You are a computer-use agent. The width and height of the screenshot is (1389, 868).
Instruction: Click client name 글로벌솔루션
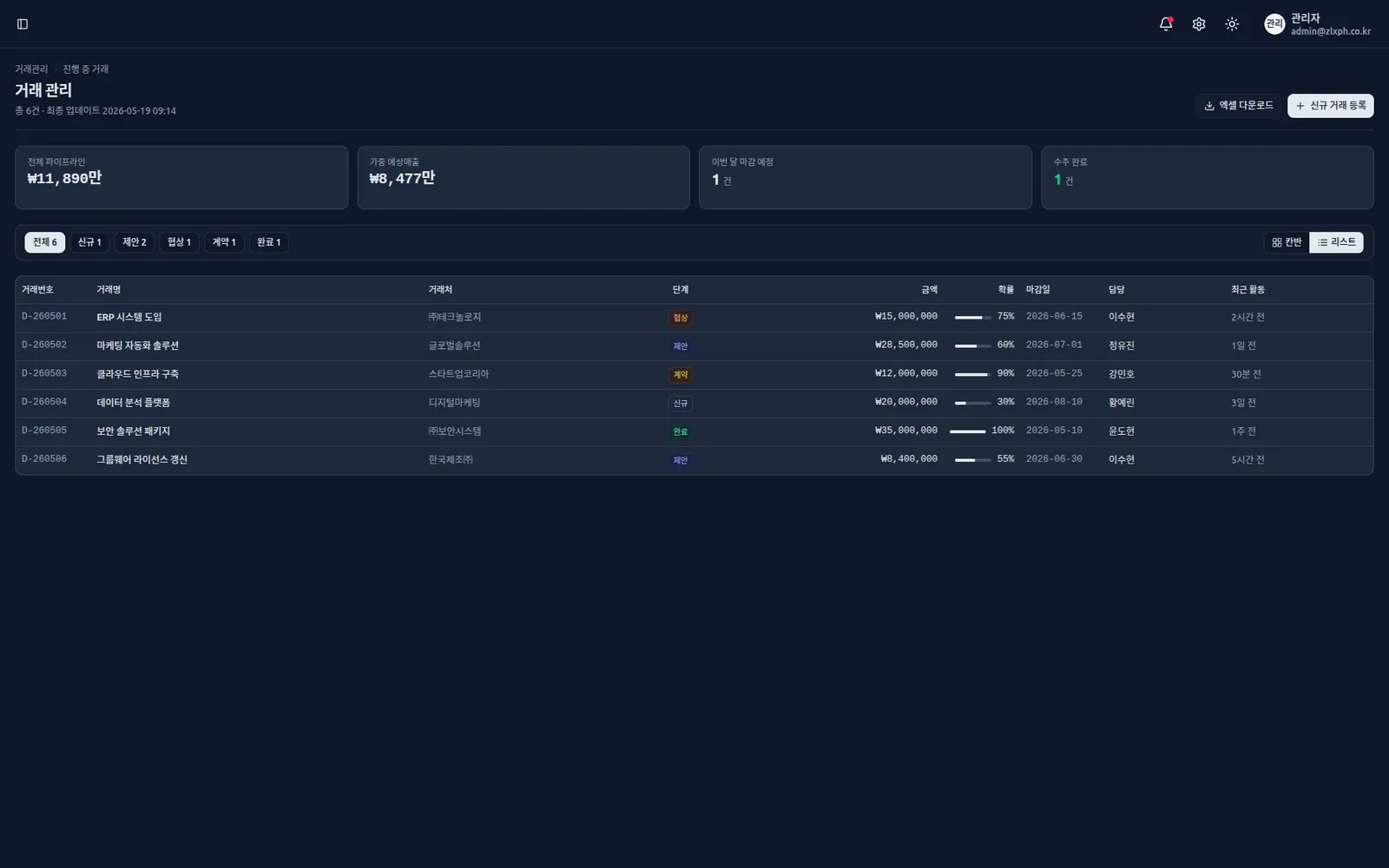[454, 345]
